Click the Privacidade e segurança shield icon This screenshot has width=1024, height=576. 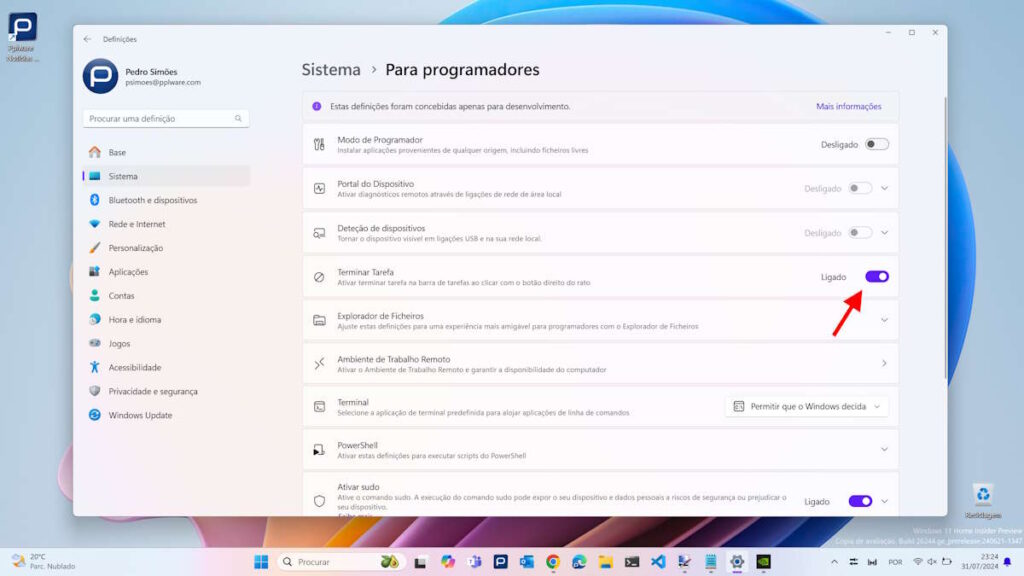coord(95,391)
